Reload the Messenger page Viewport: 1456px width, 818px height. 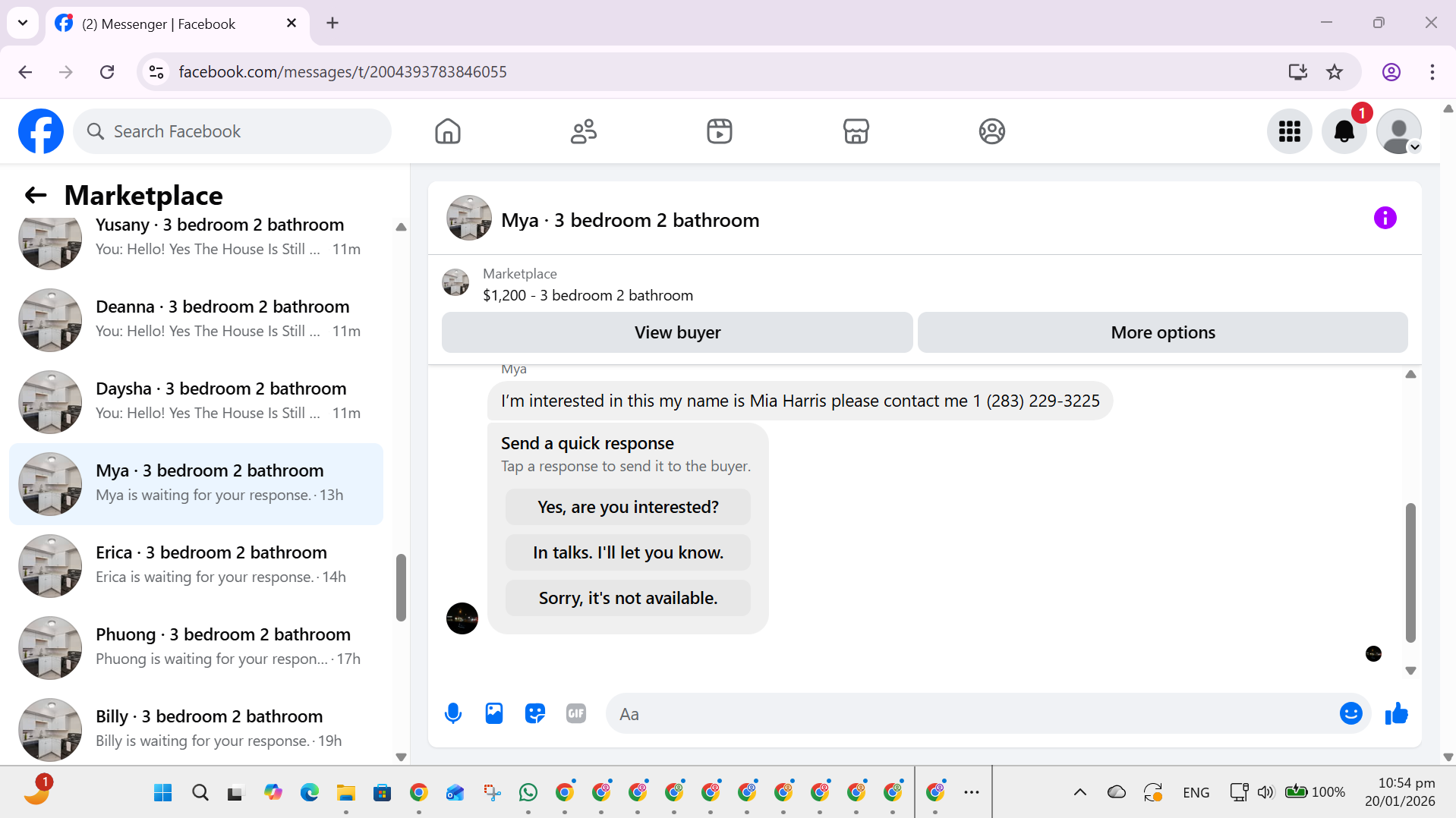(x=107, y=72)
